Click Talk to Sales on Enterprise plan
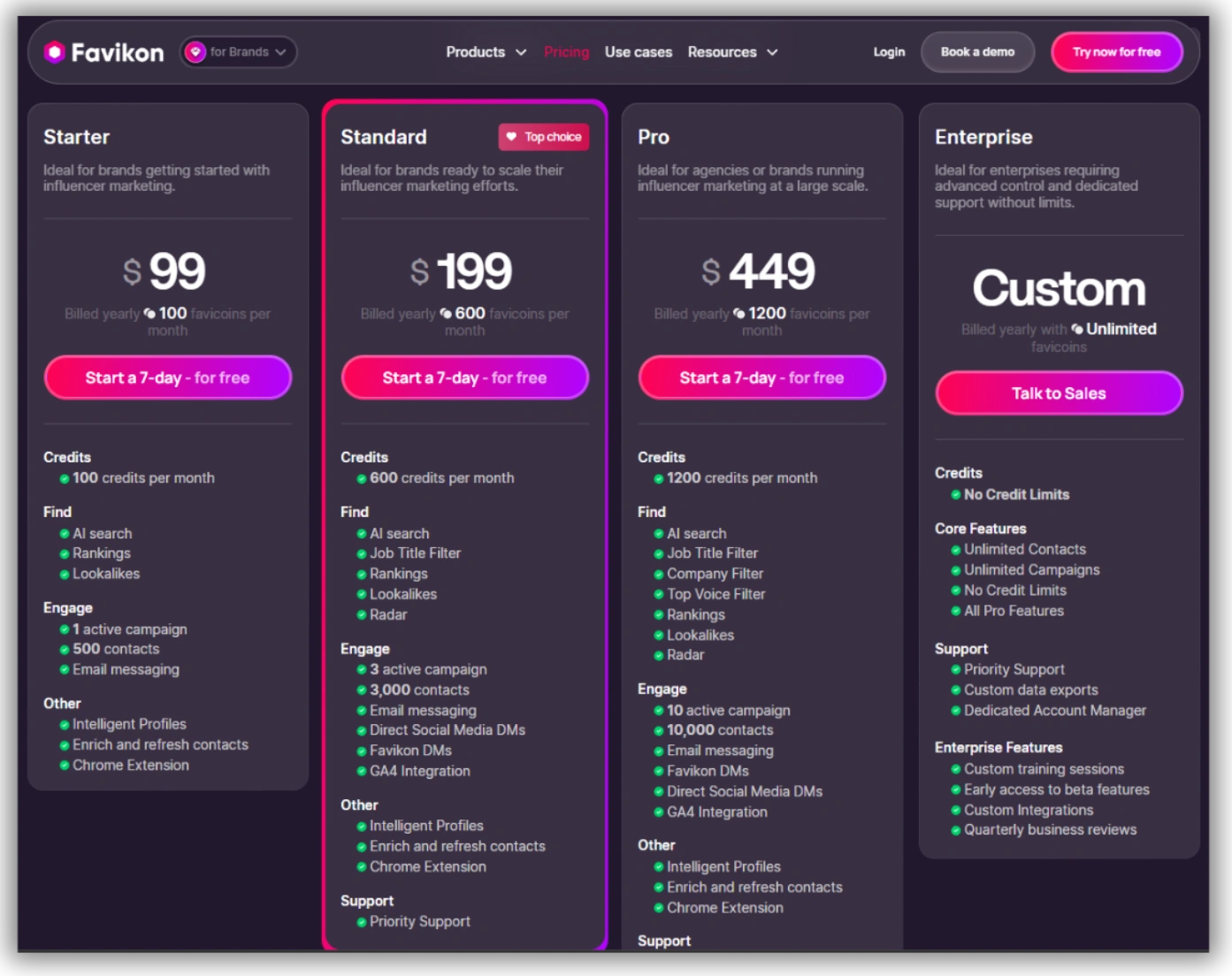 pyautogui.click(x=1059, y=393)
